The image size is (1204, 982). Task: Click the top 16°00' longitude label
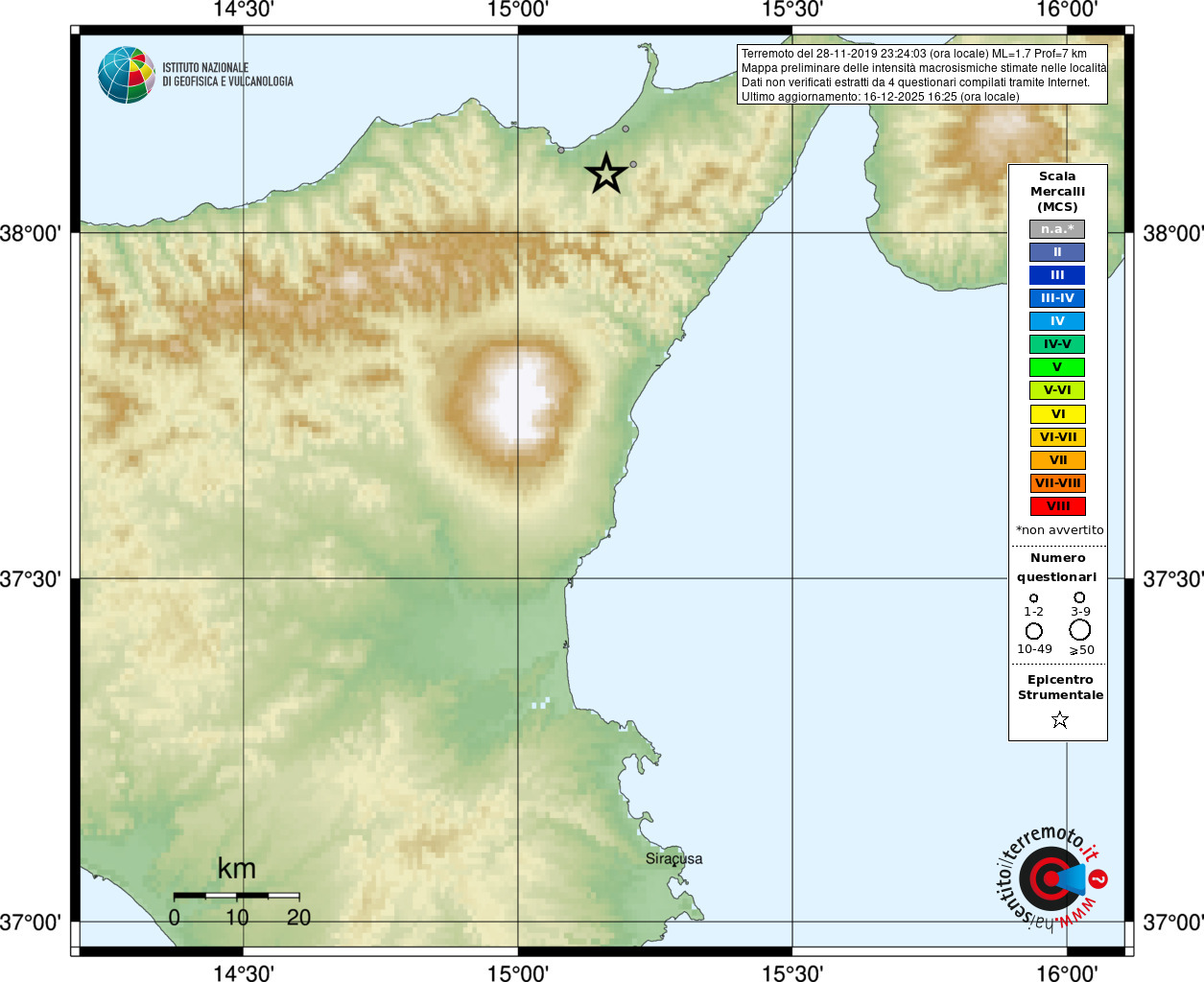tap(1067, 10)
